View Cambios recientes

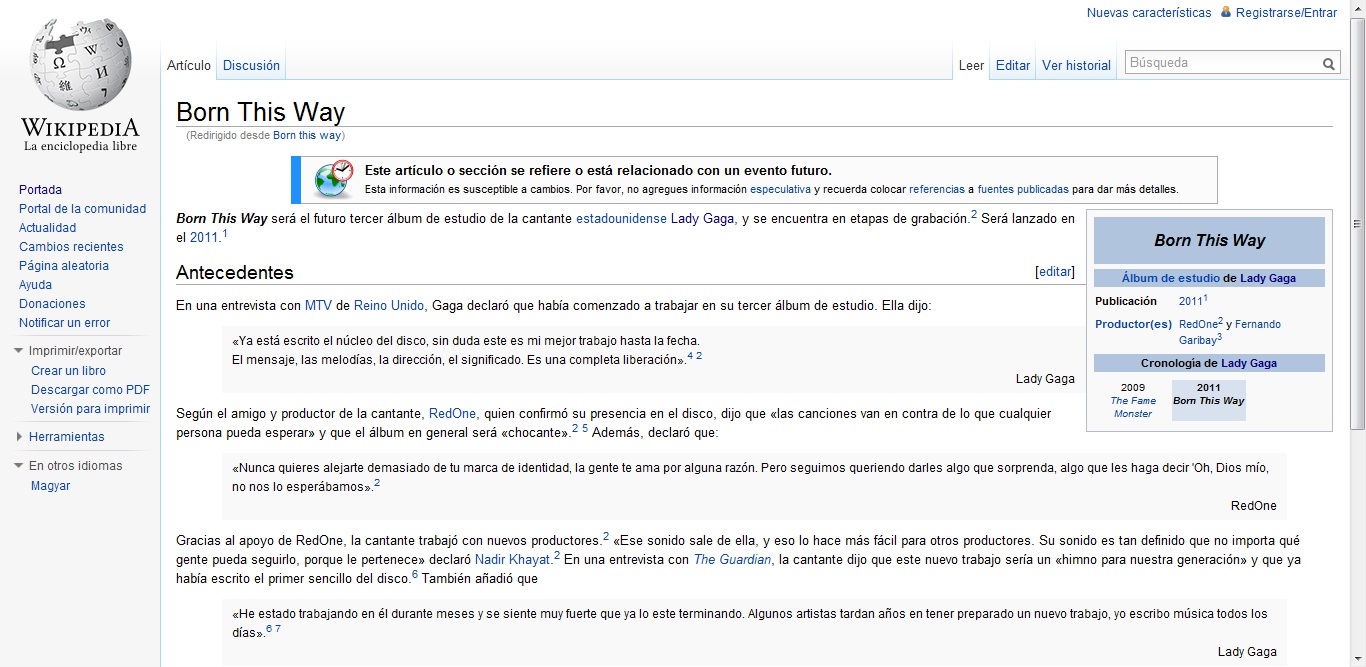coord(71,247)
